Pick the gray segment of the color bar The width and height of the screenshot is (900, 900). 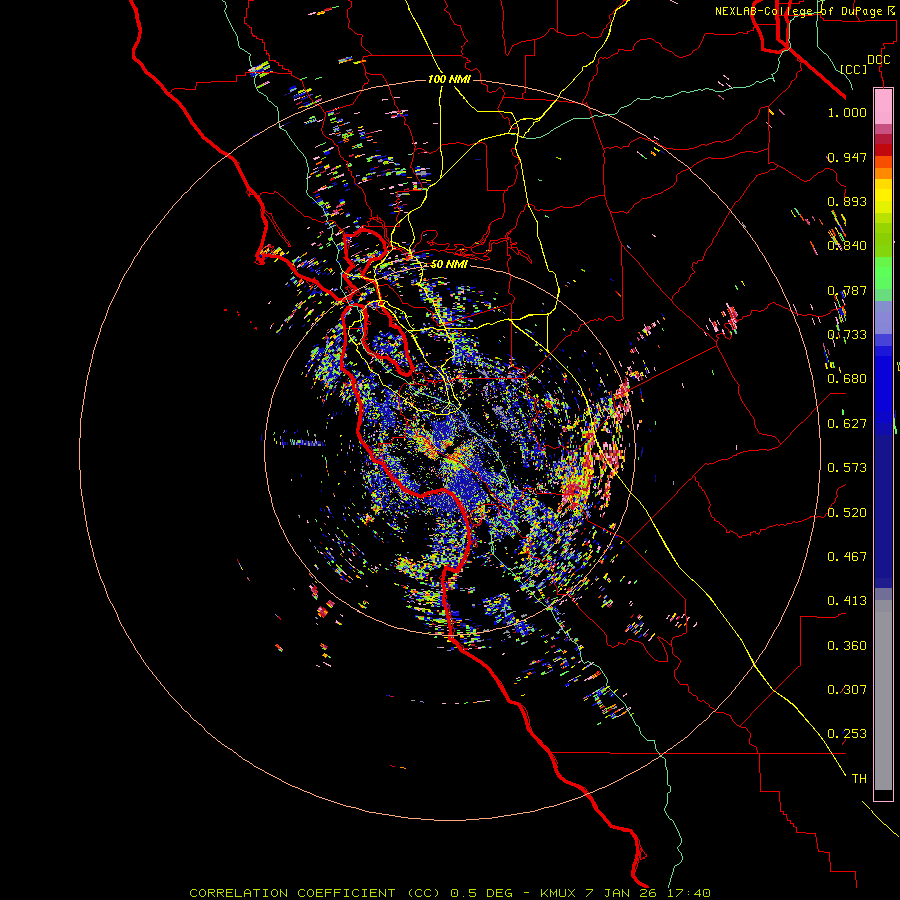coord(883,695)
